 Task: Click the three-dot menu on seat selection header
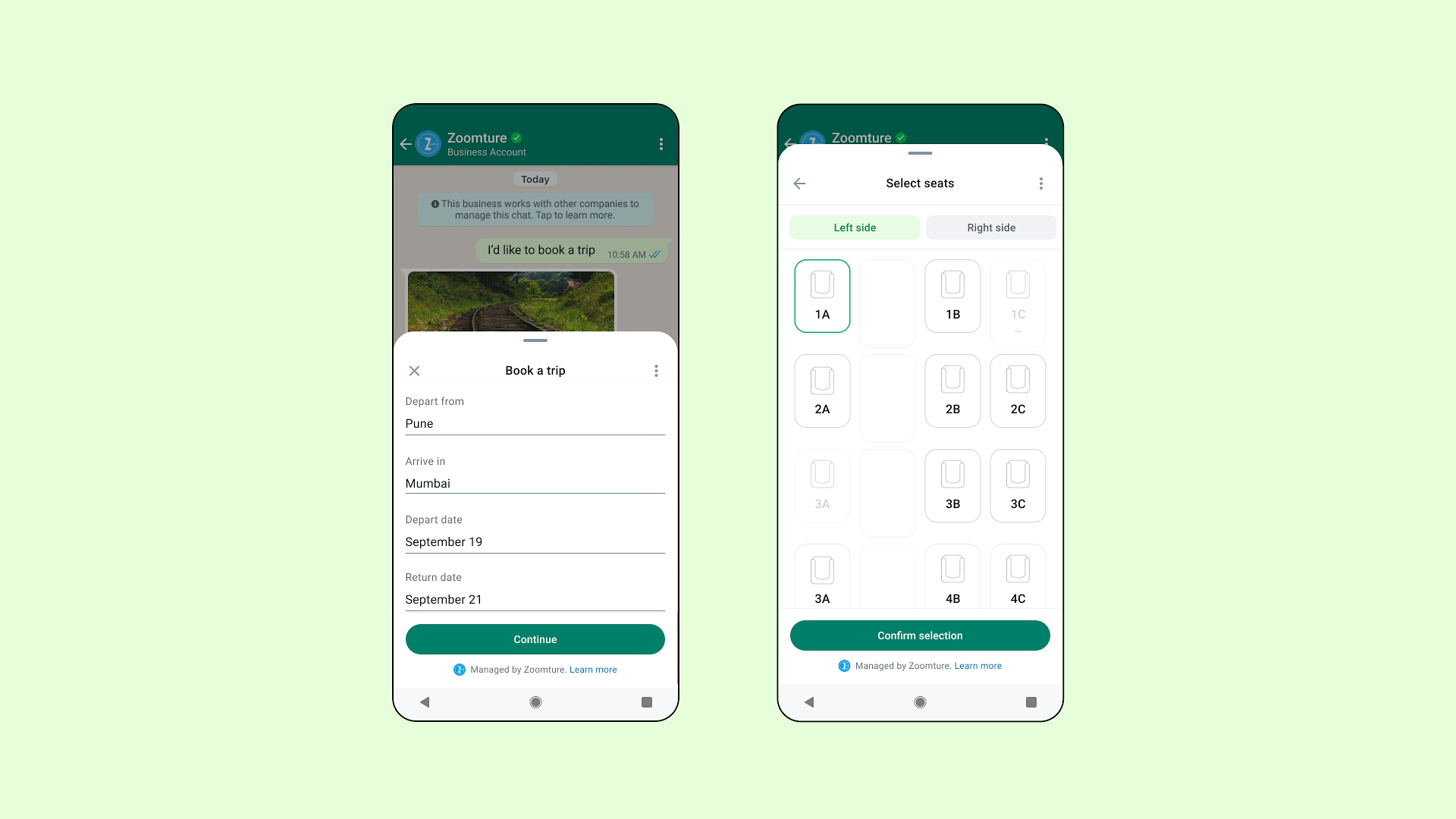(1041, 183)
